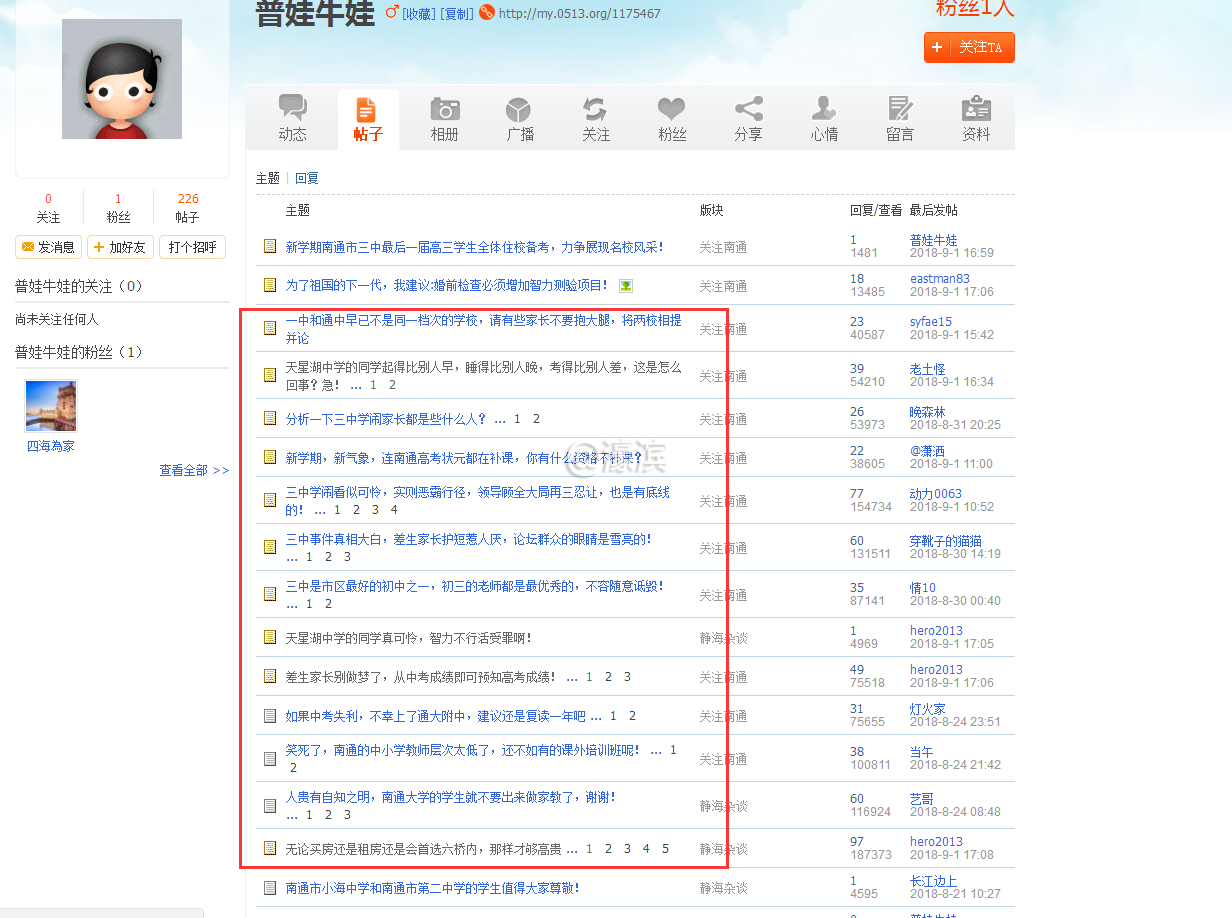
Task: Click the 加好友 add friend button
Action: point(120,247)
